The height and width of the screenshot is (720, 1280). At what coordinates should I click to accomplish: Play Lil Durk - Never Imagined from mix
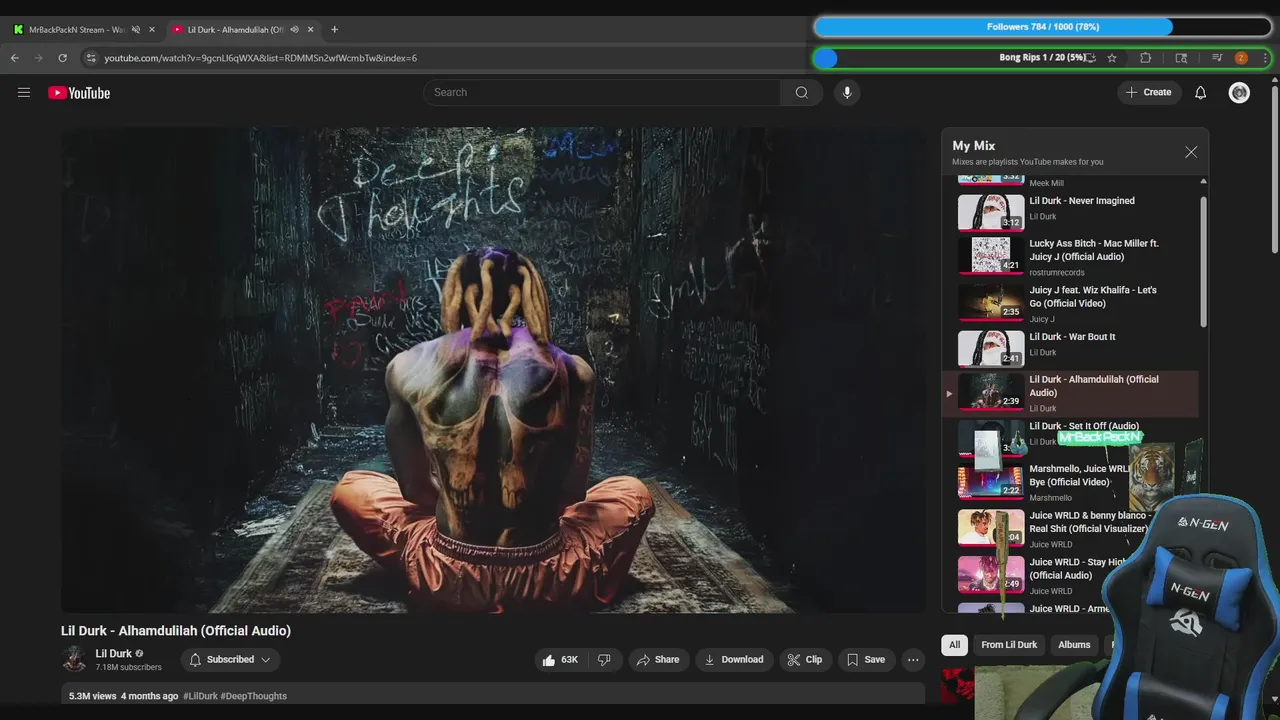pyautogui.click(x=1070, y=211)
